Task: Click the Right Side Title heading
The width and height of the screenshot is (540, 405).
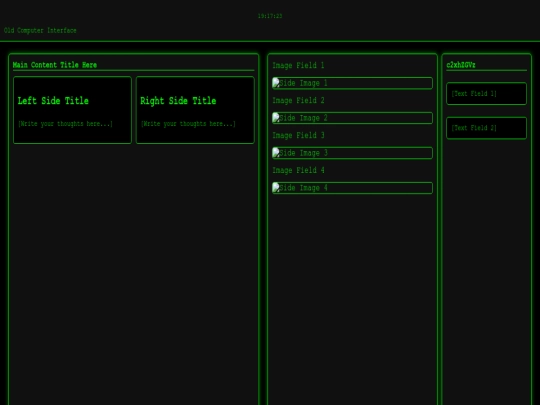Action: point(178,101)
